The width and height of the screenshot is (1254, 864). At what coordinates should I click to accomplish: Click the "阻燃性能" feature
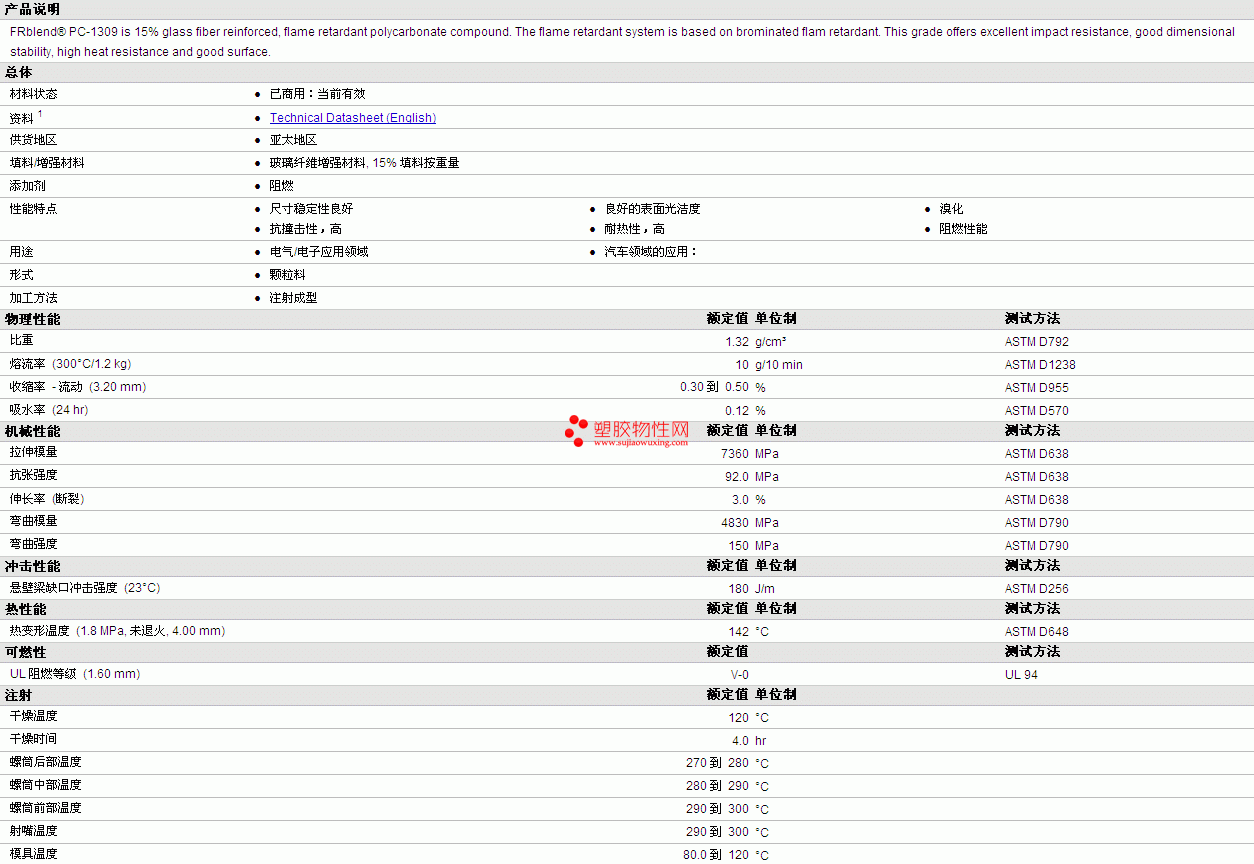pos(963,229)
